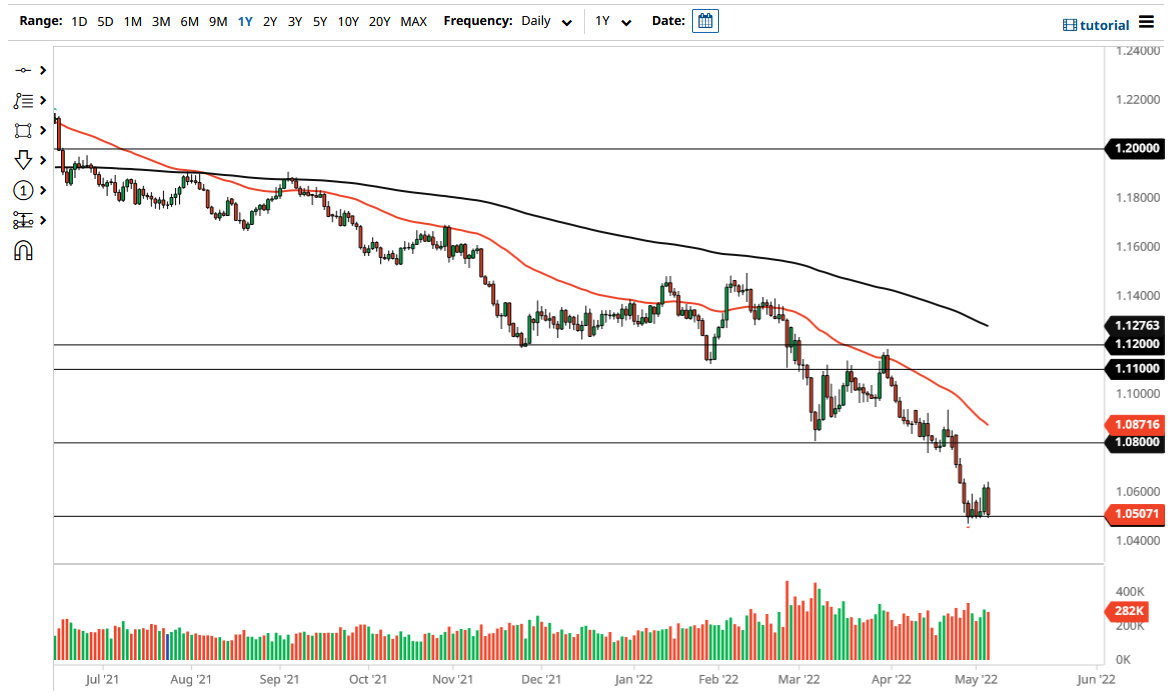Click the arrow annotation tool
The width and height of the screenshot is (1171, 695).
(22, 159)
